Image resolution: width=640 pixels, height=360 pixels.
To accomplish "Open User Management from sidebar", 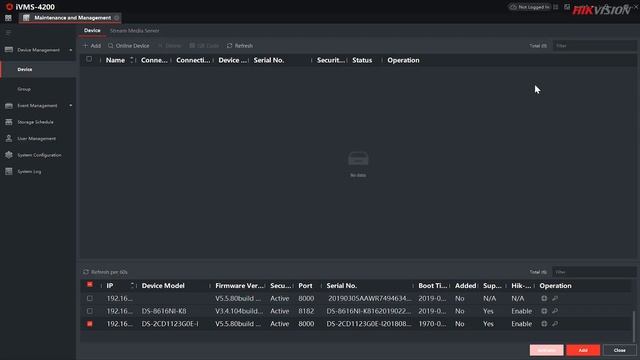I will [x=37, y=139].
